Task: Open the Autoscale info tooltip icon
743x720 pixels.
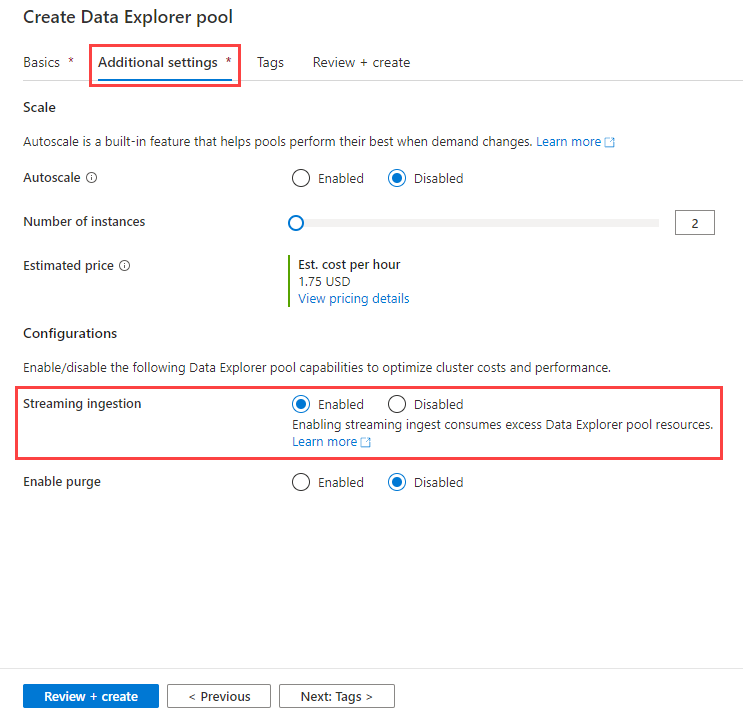Action: 91,178
